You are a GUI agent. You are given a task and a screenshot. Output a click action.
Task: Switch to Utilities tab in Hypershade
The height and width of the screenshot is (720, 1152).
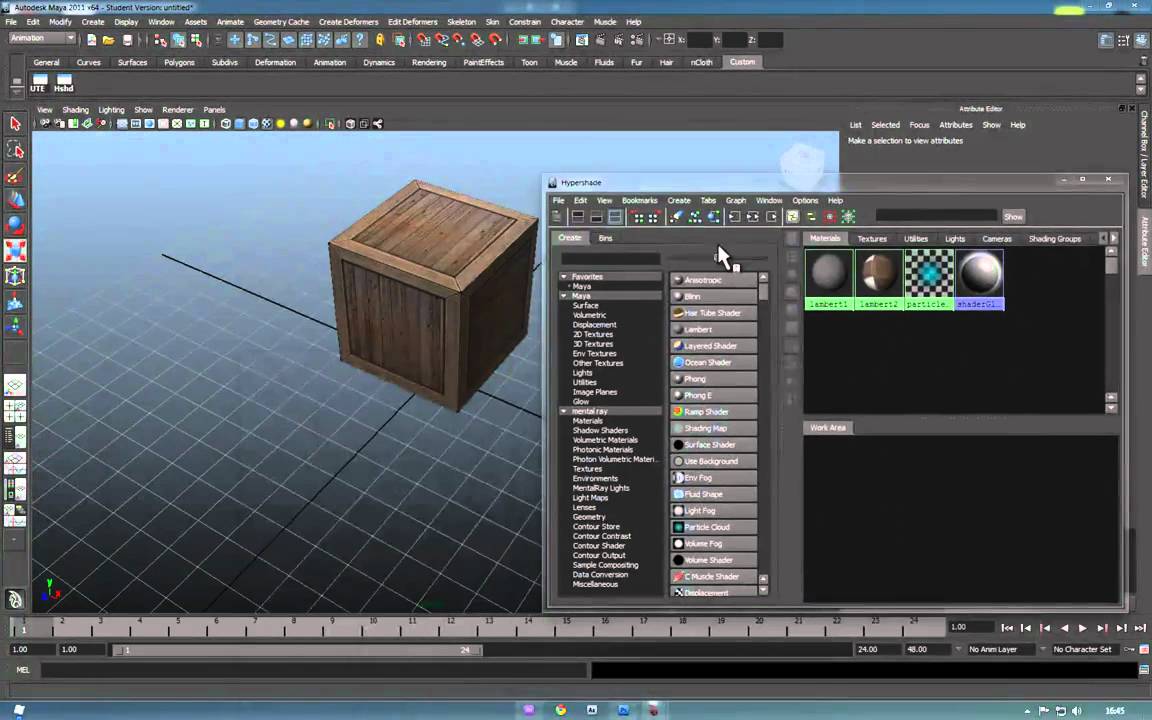915,239
